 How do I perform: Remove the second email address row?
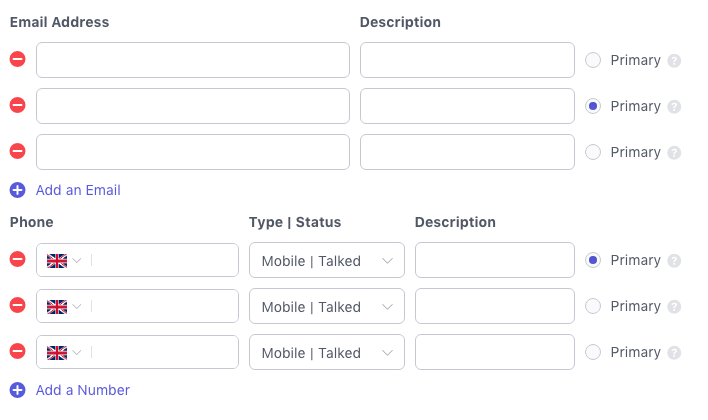tap(17, 106)
